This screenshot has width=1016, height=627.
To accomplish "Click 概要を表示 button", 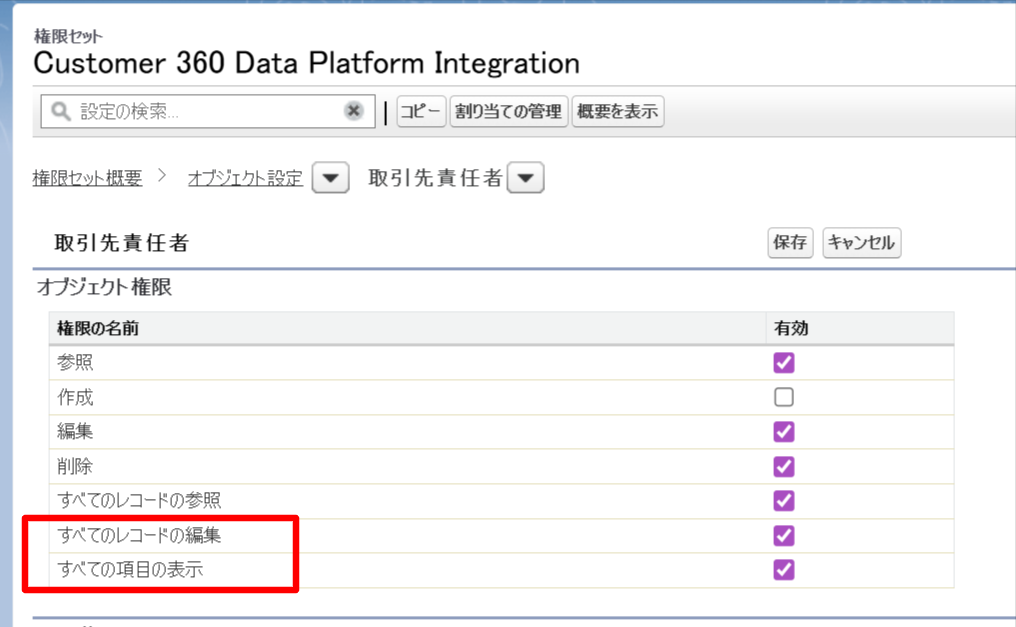I will point(618,111).
